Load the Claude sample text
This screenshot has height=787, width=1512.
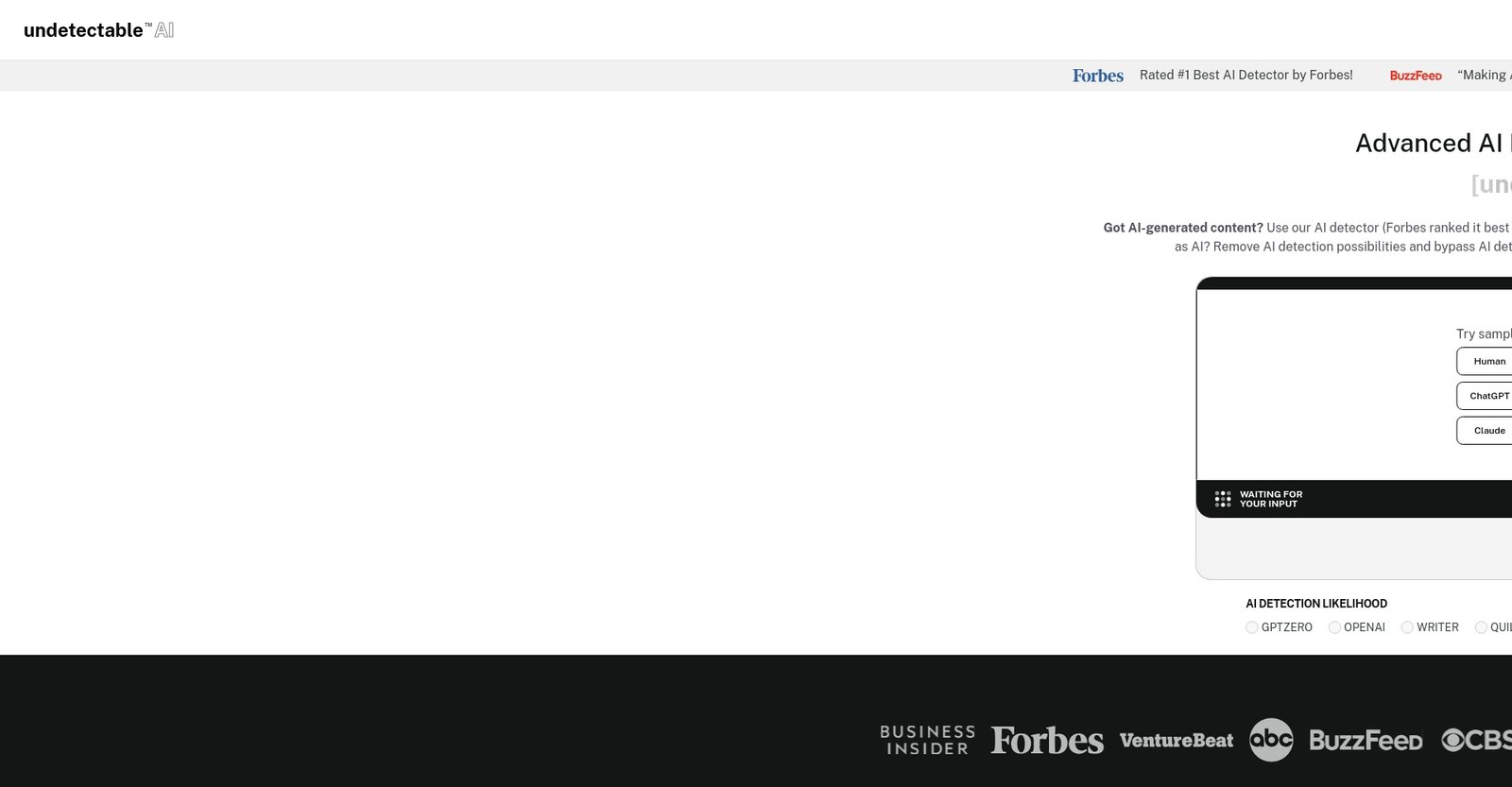(1488, 431)
